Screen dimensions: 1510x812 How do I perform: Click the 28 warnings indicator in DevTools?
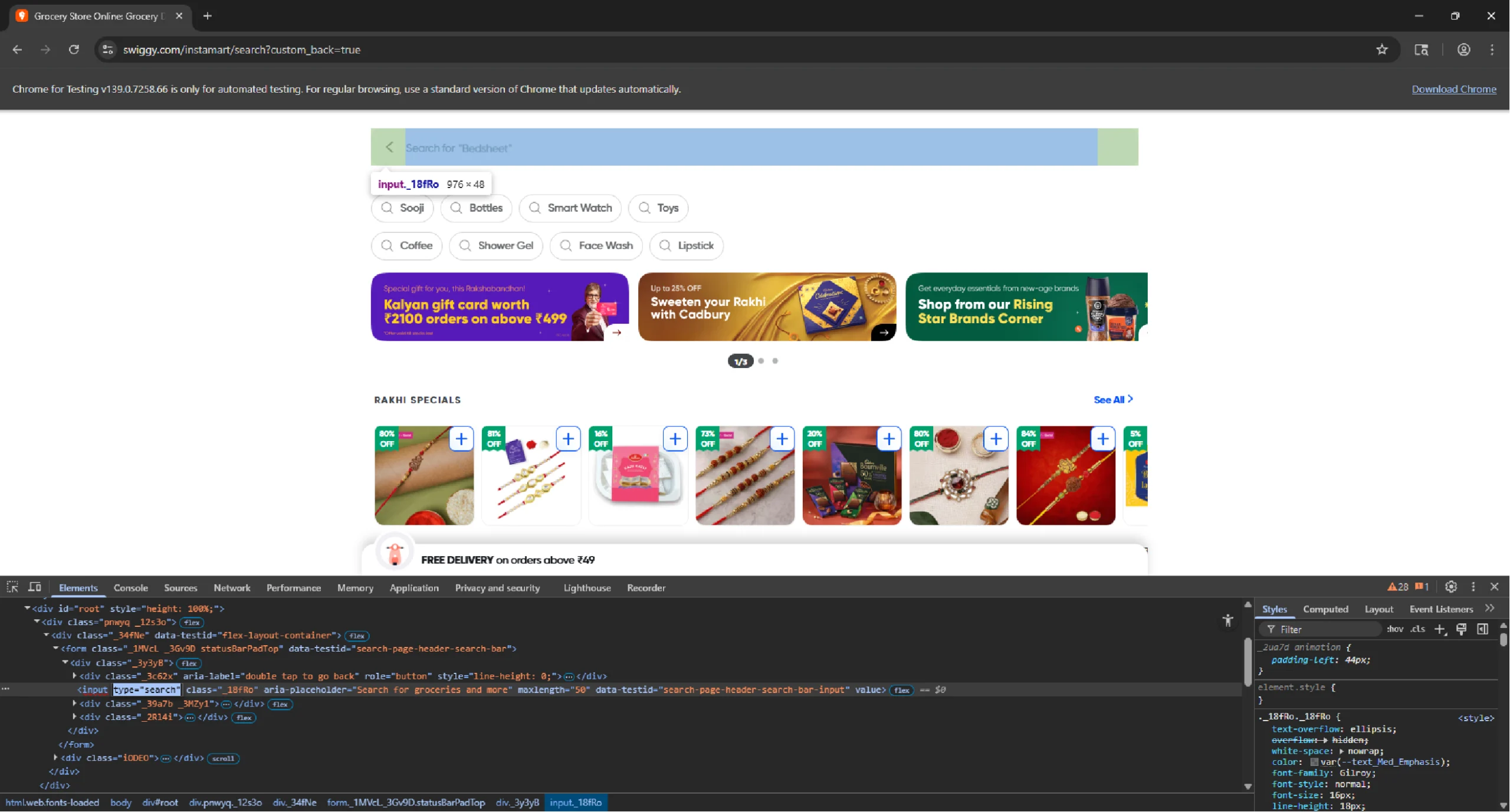[x=1398, y=587]
